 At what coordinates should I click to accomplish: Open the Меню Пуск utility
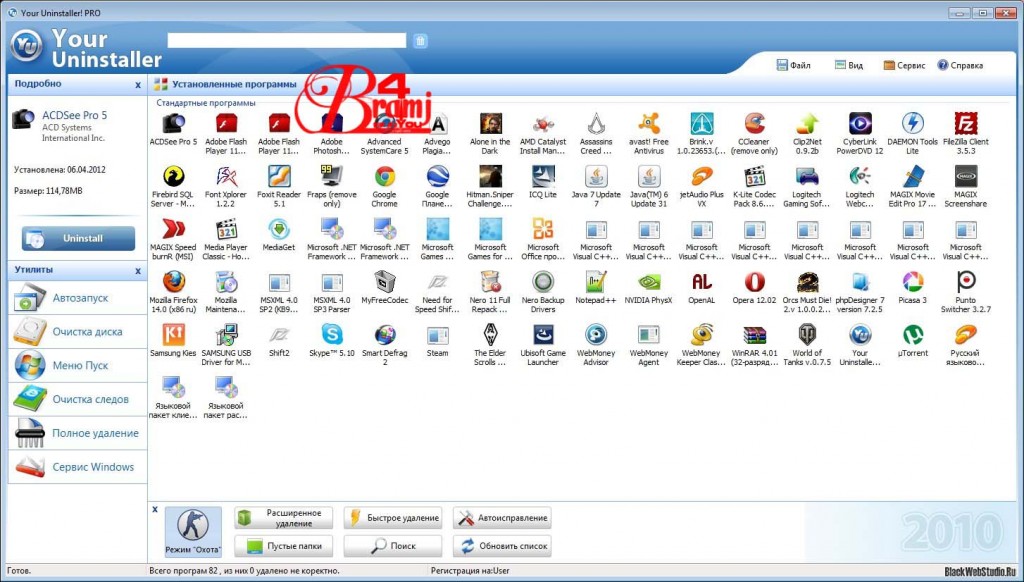point(78,366)
